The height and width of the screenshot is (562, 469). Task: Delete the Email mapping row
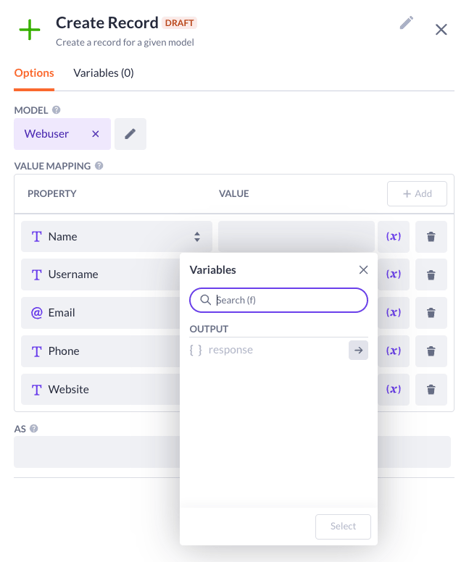[x=431, y=313]
